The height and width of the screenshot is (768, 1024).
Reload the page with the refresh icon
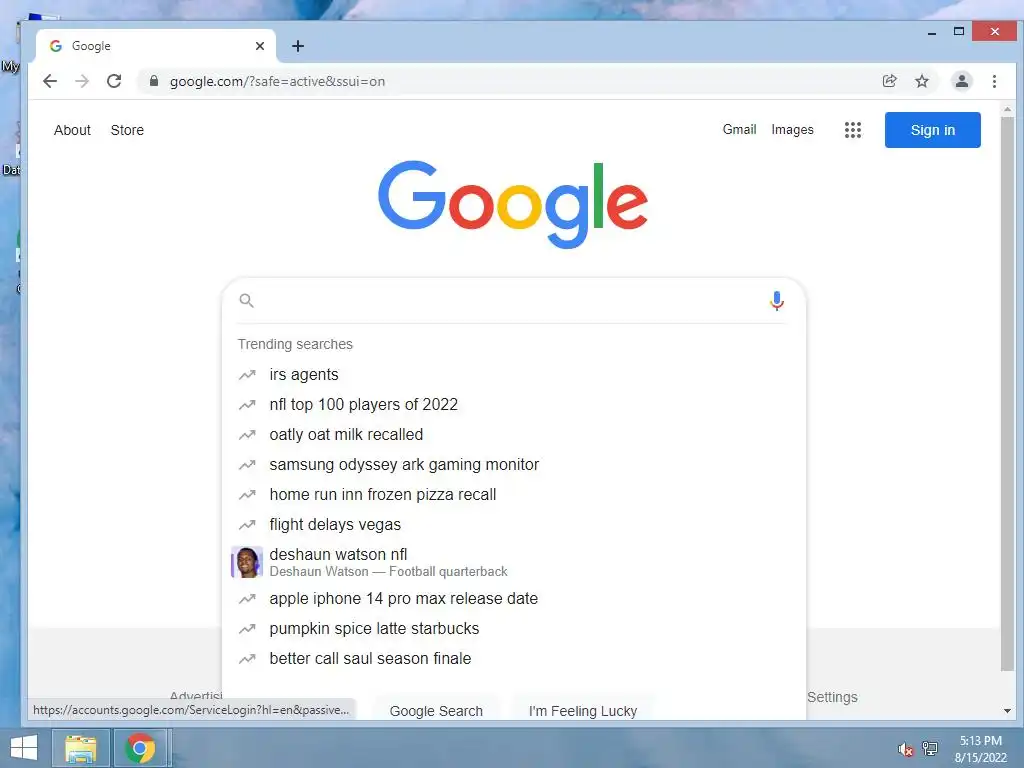(x=114, y=81)
